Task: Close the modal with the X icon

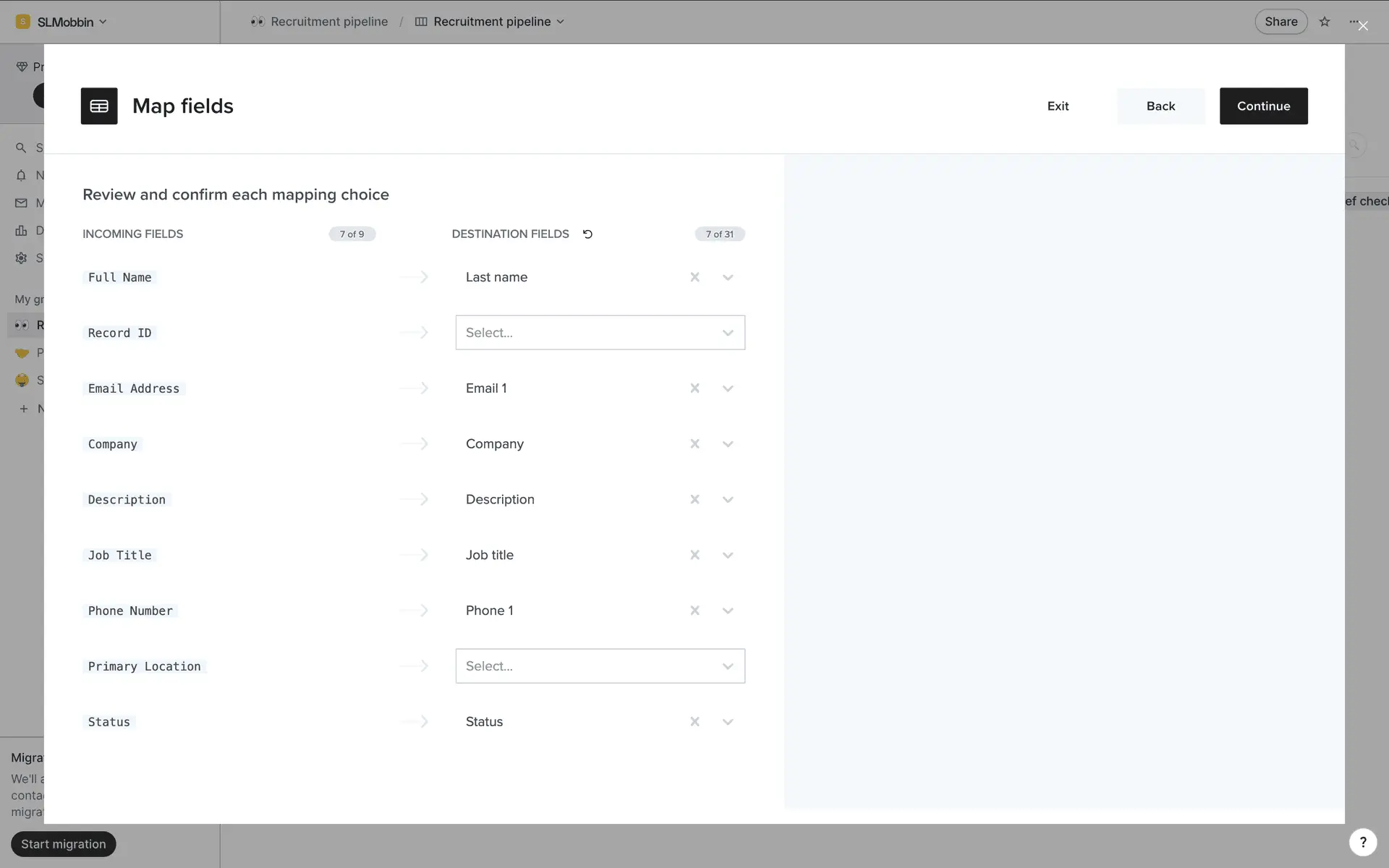Action: pyautogui.click(x=1363, y=26)
